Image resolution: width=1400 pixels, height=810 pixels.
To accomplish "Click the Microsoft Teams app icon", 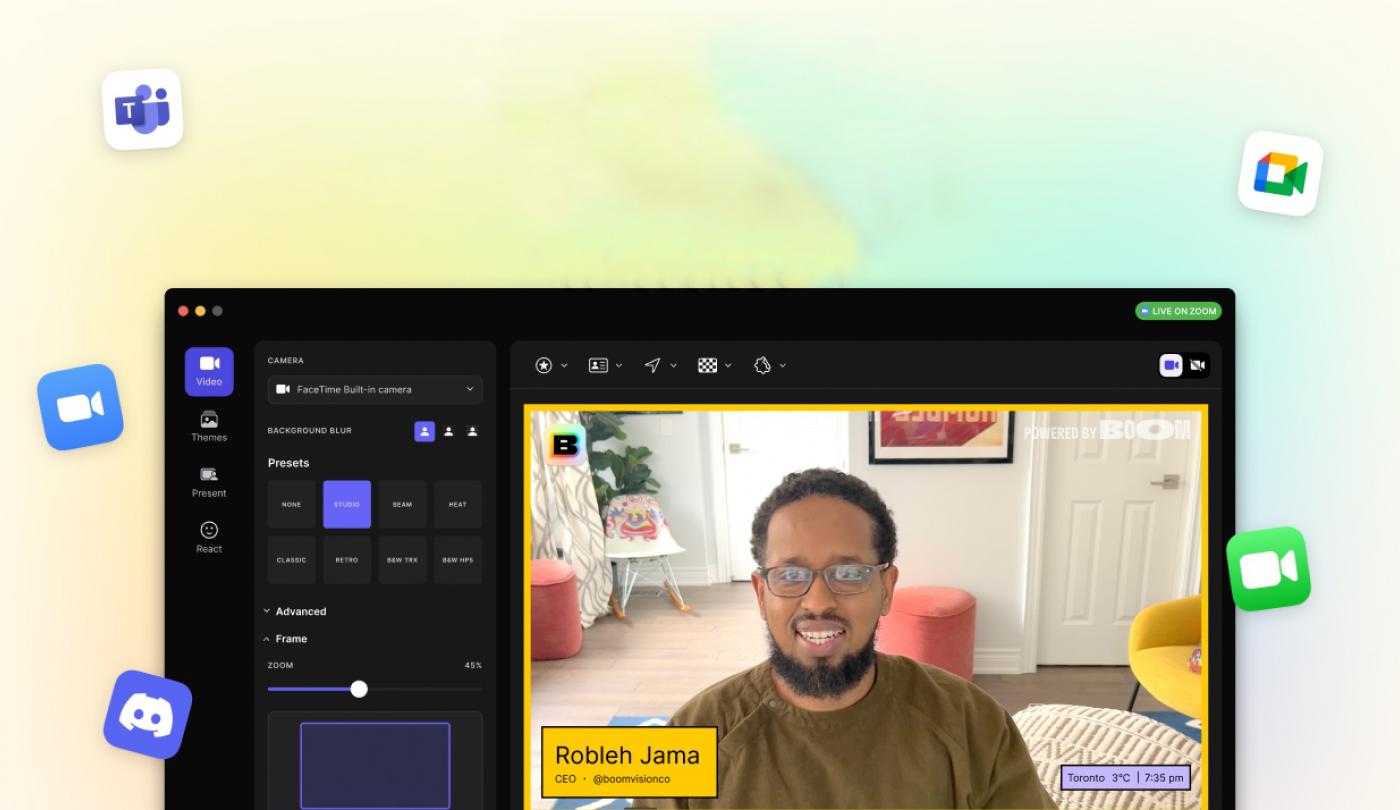I will click(x=143, y=110).
